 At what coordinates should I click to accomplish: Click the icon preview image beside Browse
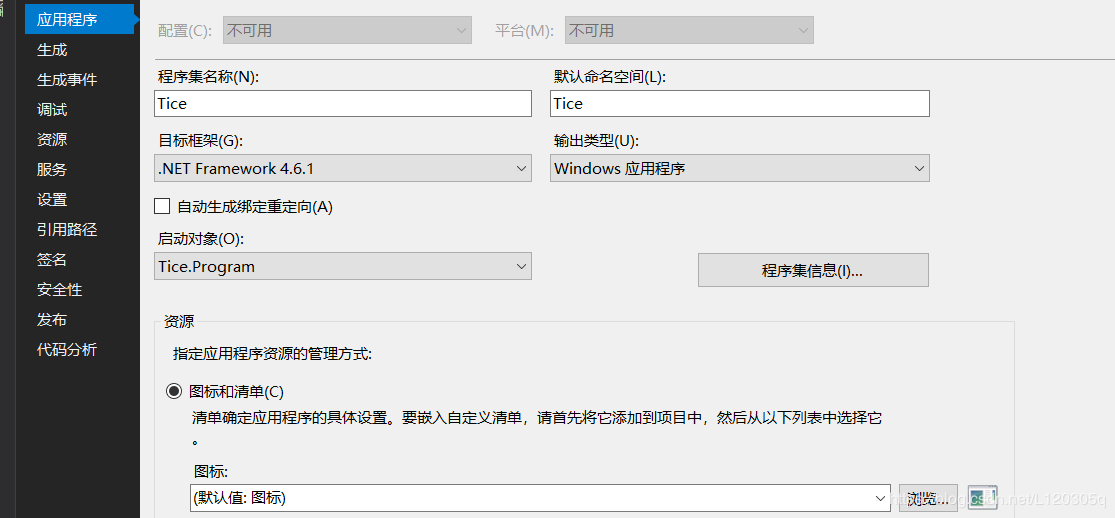pyautogui.click(x=983, y=497)
